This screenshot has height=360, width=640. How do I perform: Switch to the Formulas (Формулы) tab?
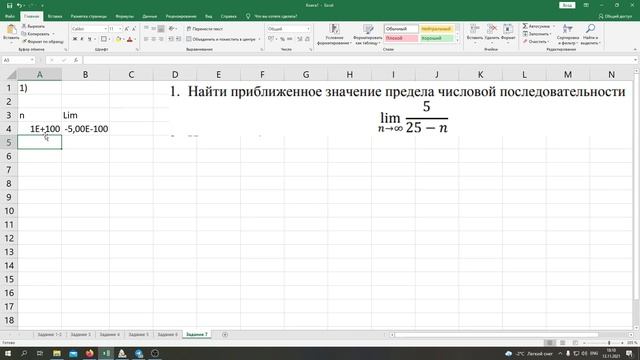[x=124, y=16]
